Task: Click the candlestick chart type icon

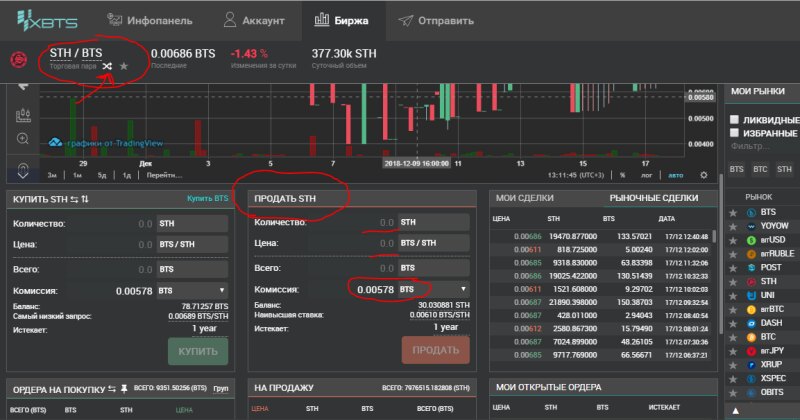Action: (x=22, y=112)
